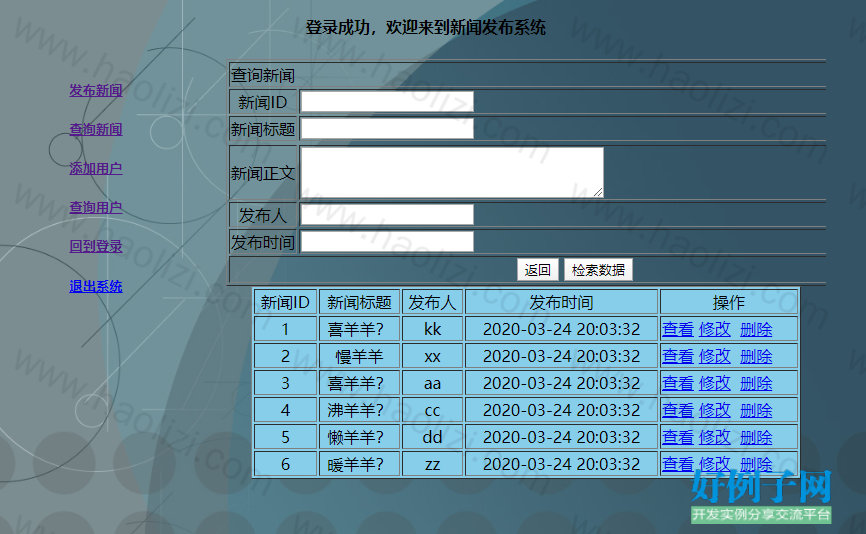Edit news row 1 via 修改

pos(715,329)
